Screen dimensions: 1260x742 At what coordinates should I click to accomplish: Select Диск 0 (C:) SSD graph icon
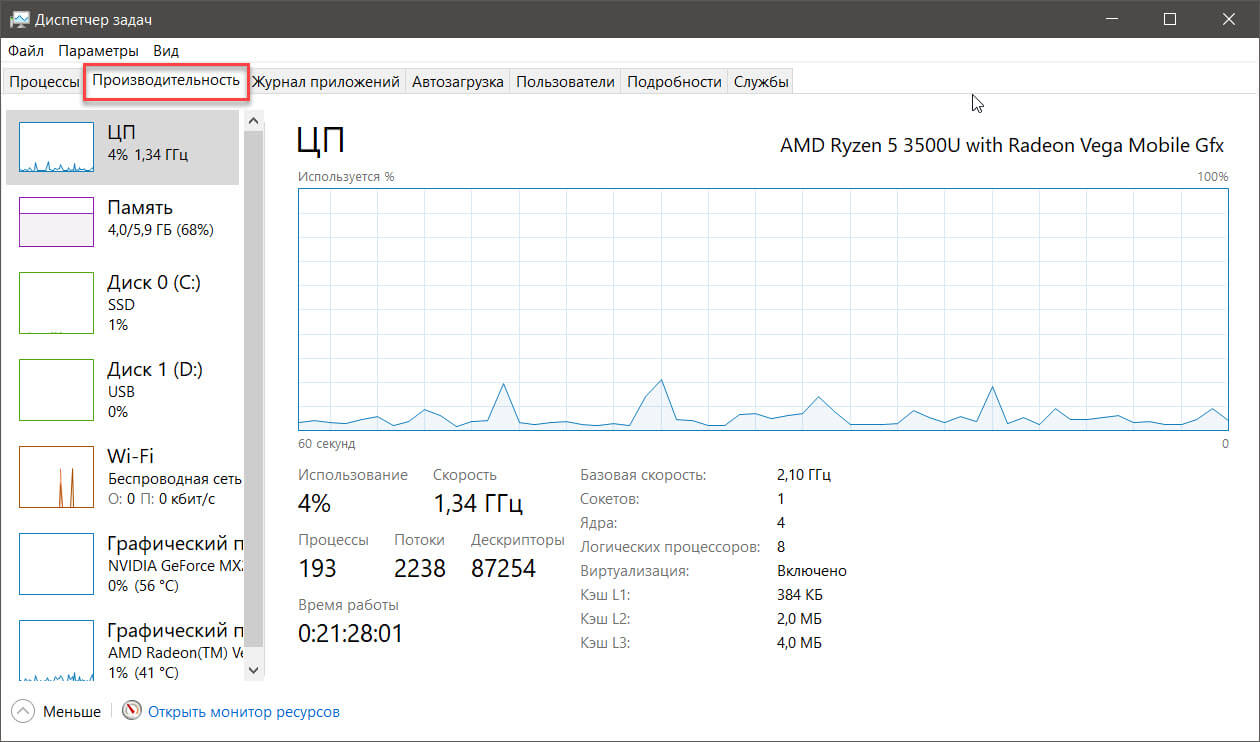[56, 303]
